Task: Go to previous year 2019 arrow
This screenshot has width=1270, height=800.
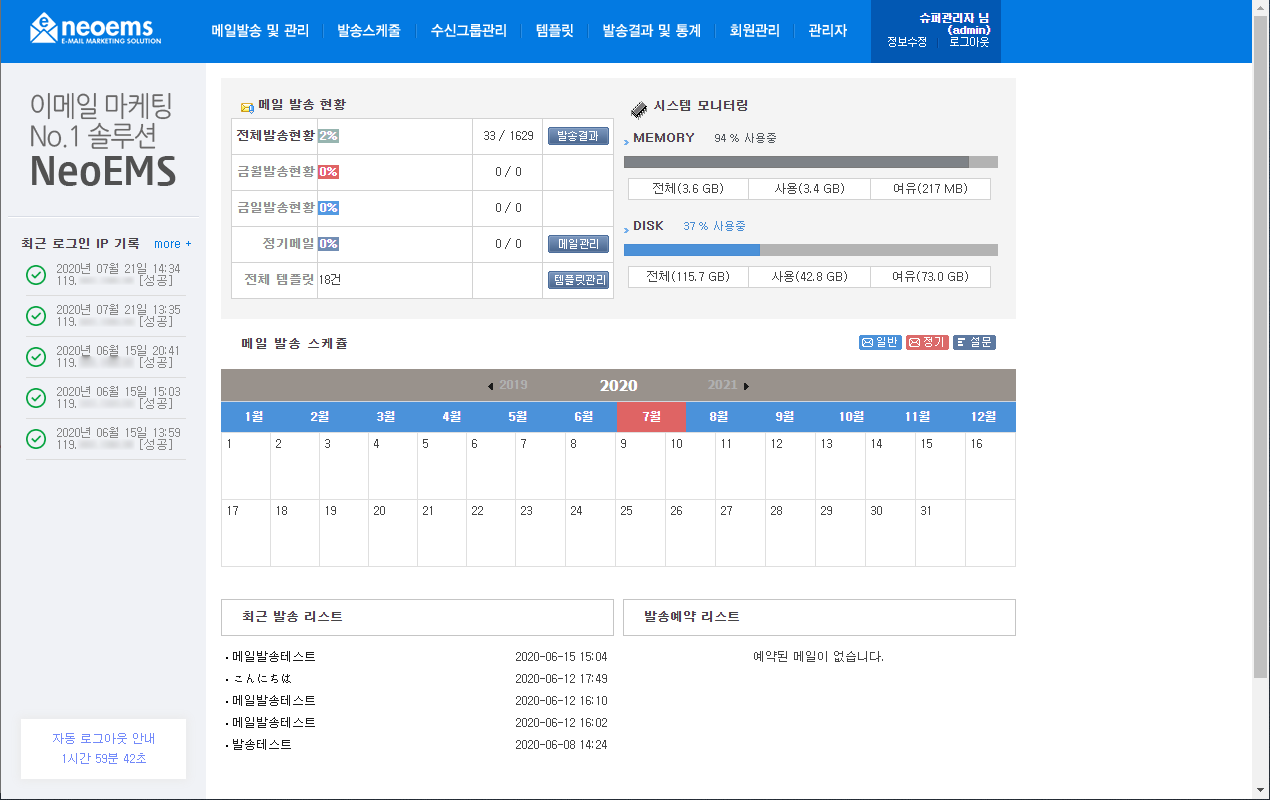Action: pyautogui.click(x=490, y=386)
